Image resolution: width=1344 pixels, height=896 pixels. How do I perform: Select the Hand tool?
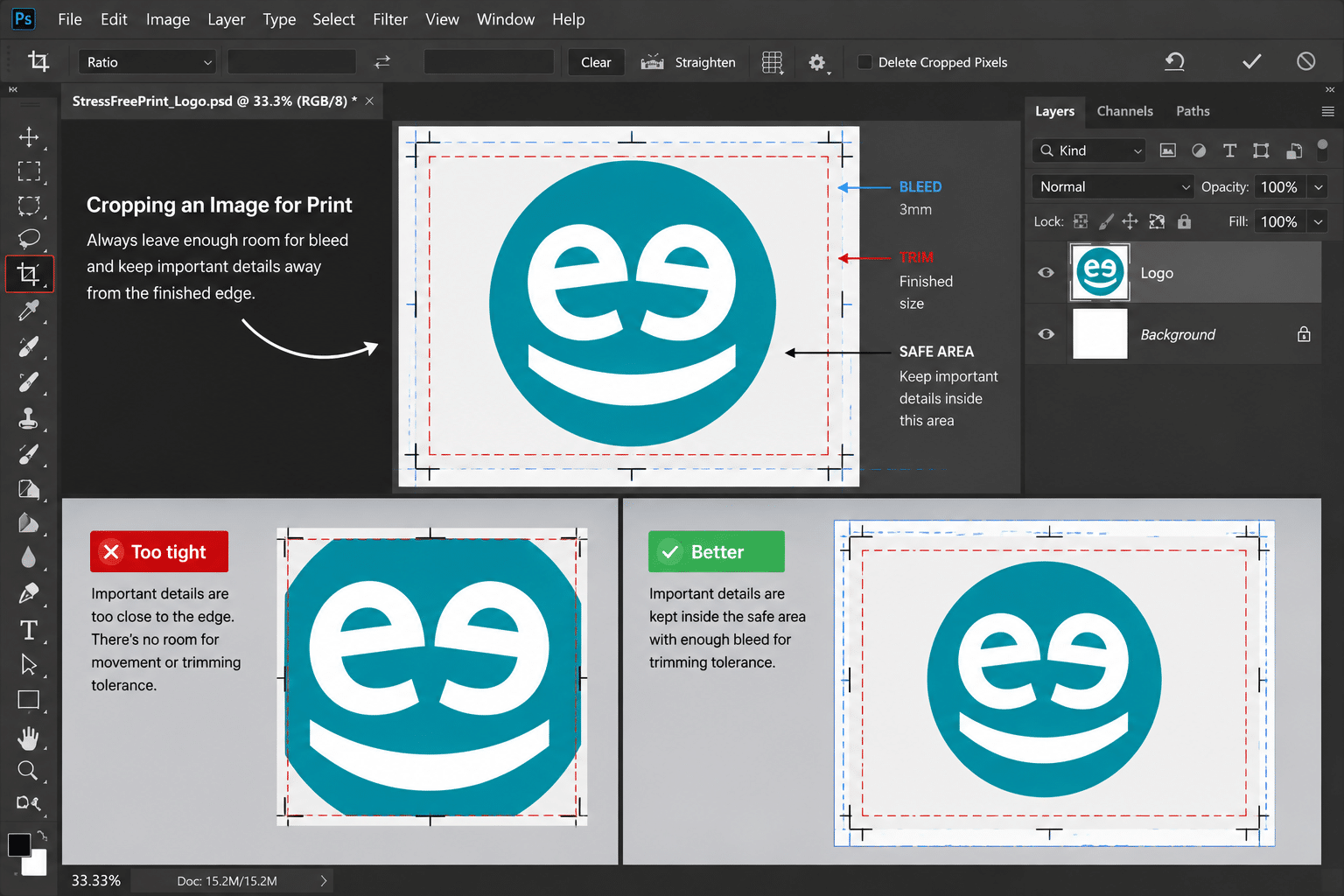(29, 738)
